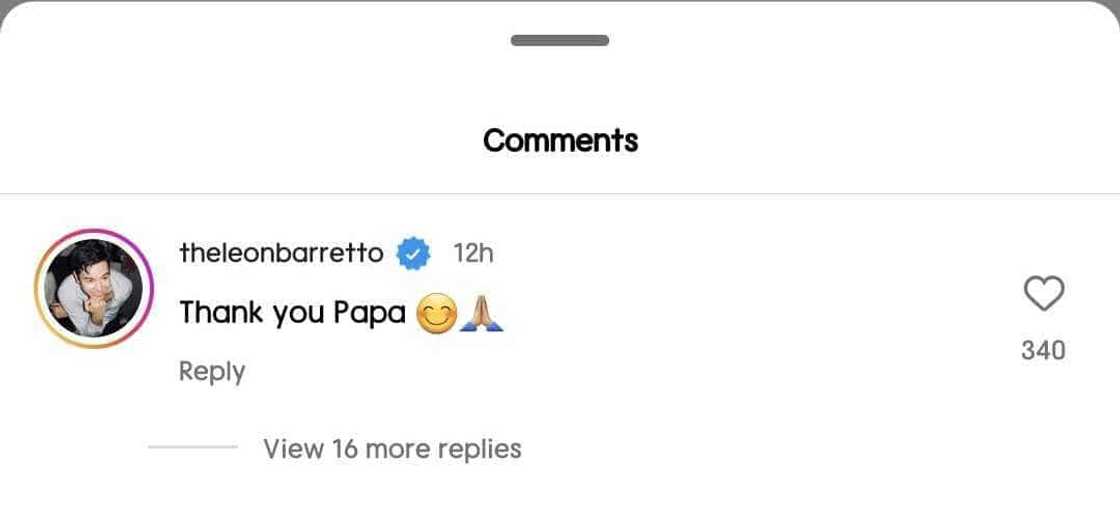The height and width of the screenshot is (509, 1120).
Task: Click the divider line under Comments header
Action: pos(560,193)
